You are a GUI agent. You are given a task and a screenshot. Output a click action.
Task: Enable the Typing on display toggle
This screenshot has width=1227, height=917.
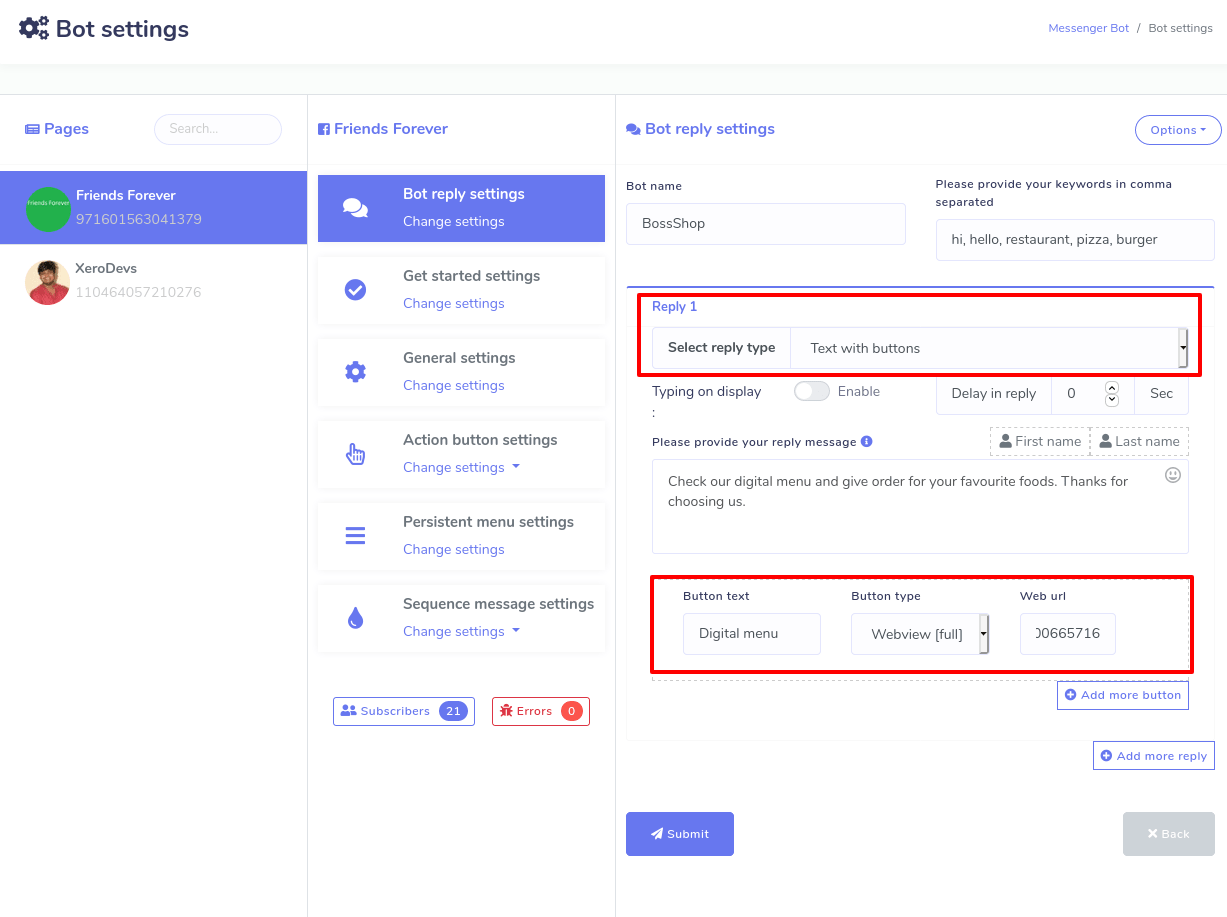click(x=811, y=392)
